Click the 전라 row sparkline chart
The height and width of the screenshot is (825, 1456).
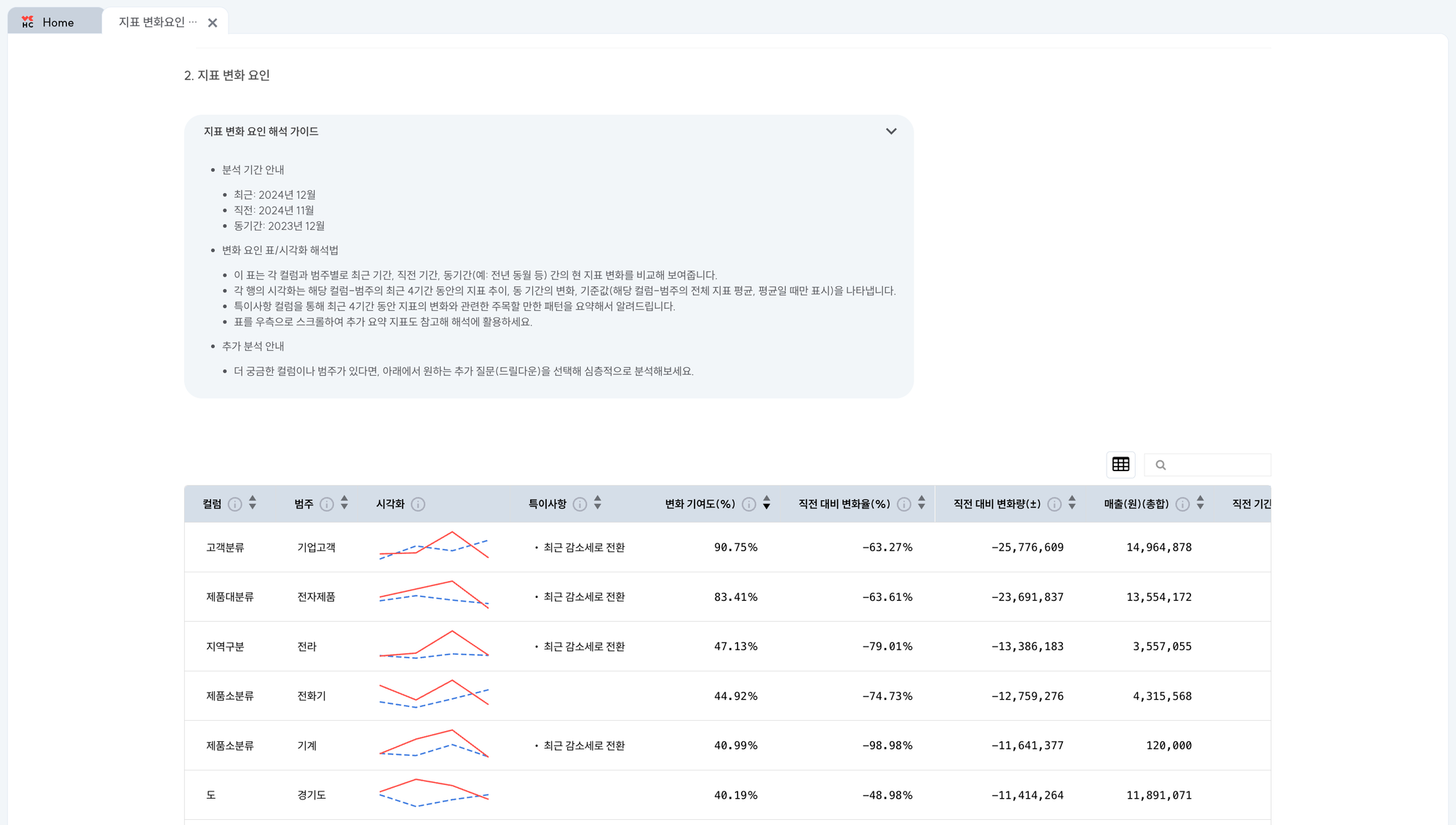pyautogui.click(x=434, y=644)
